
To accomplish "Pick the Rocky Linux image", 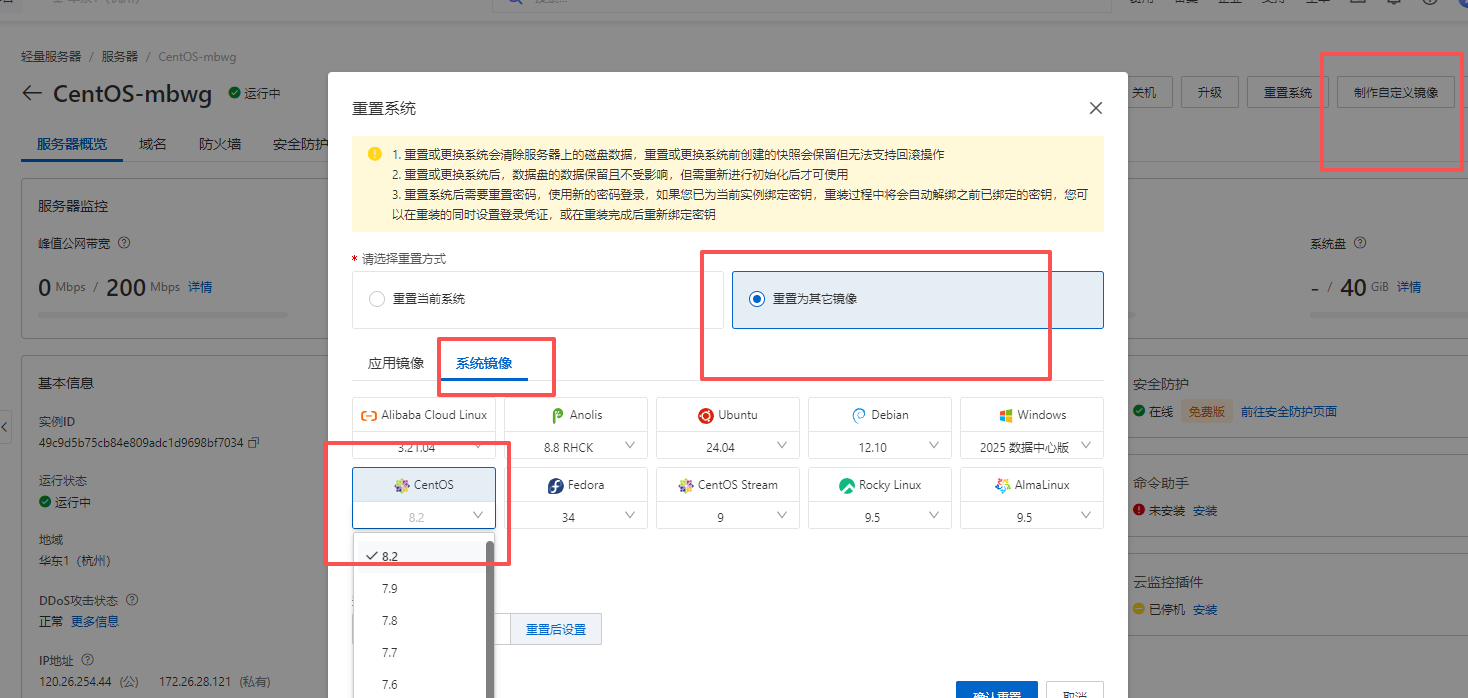I will pyautogui.click(x=879, y=484).
